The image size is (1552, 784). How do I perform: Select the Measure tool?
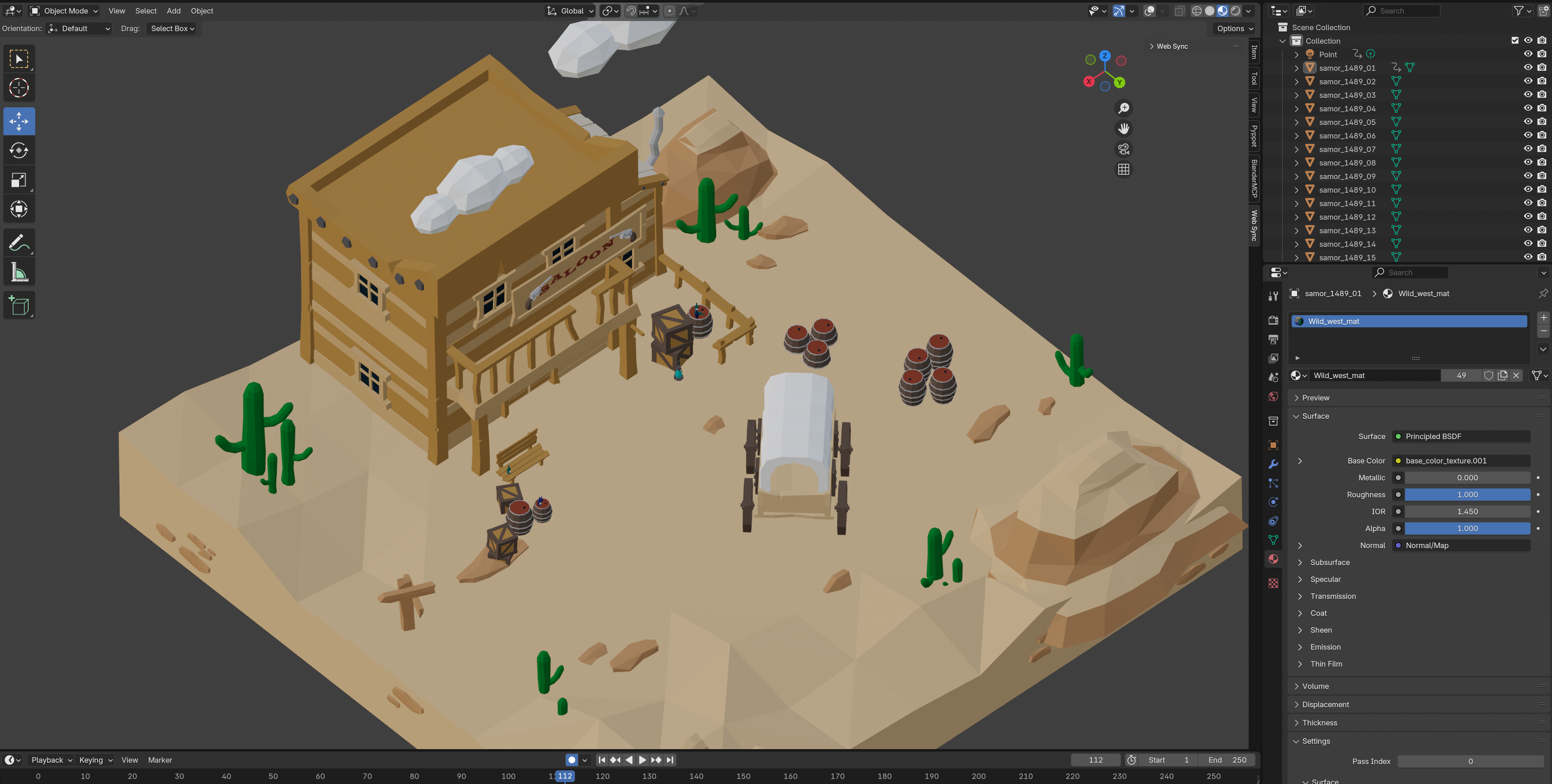click(19, 271)
